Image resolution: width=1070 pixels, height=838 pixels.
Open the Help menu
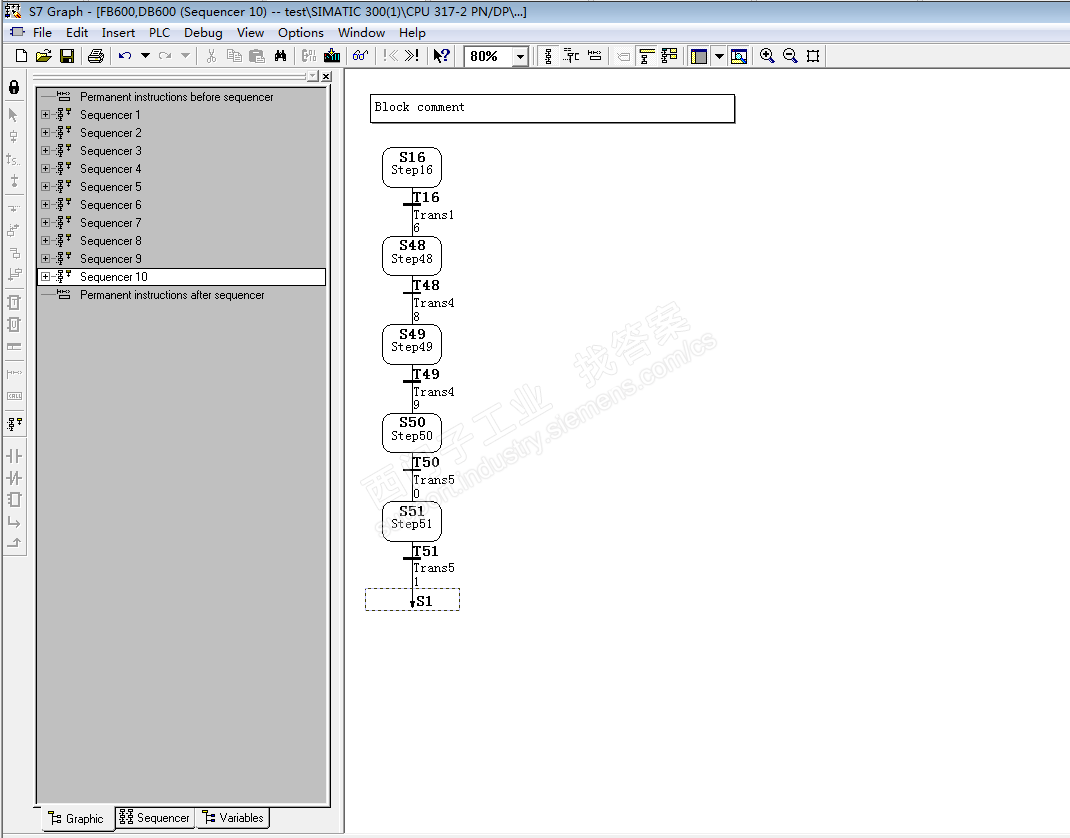point(412,33)
